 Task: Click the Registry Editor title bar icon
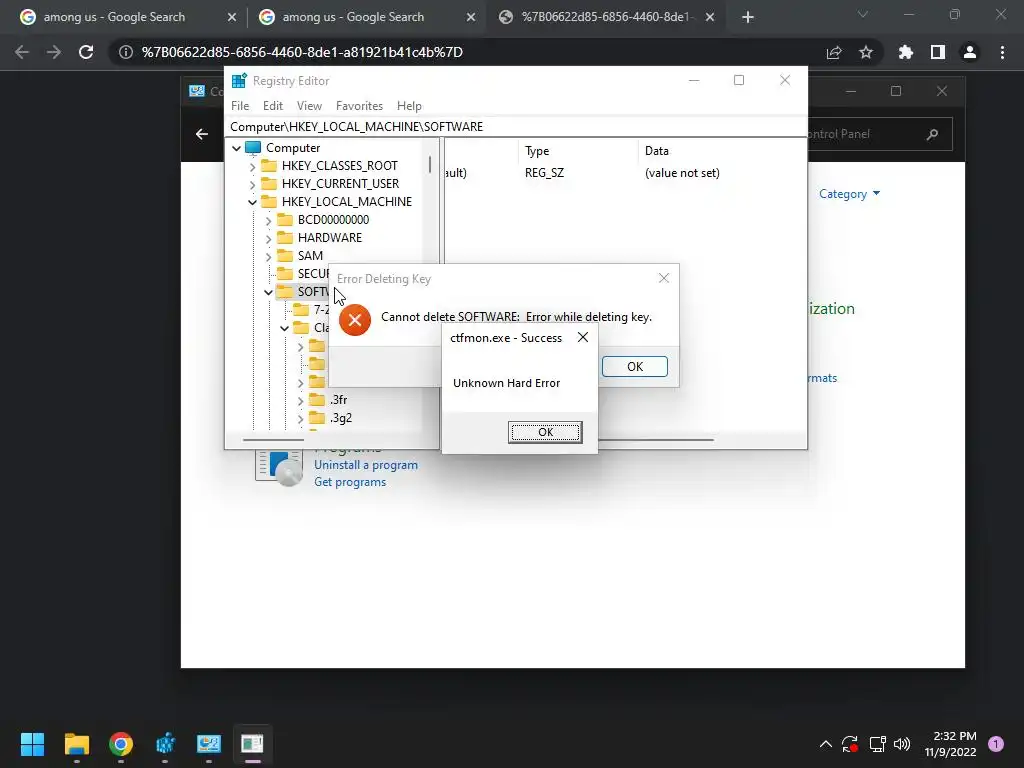[x=239, y=80]
